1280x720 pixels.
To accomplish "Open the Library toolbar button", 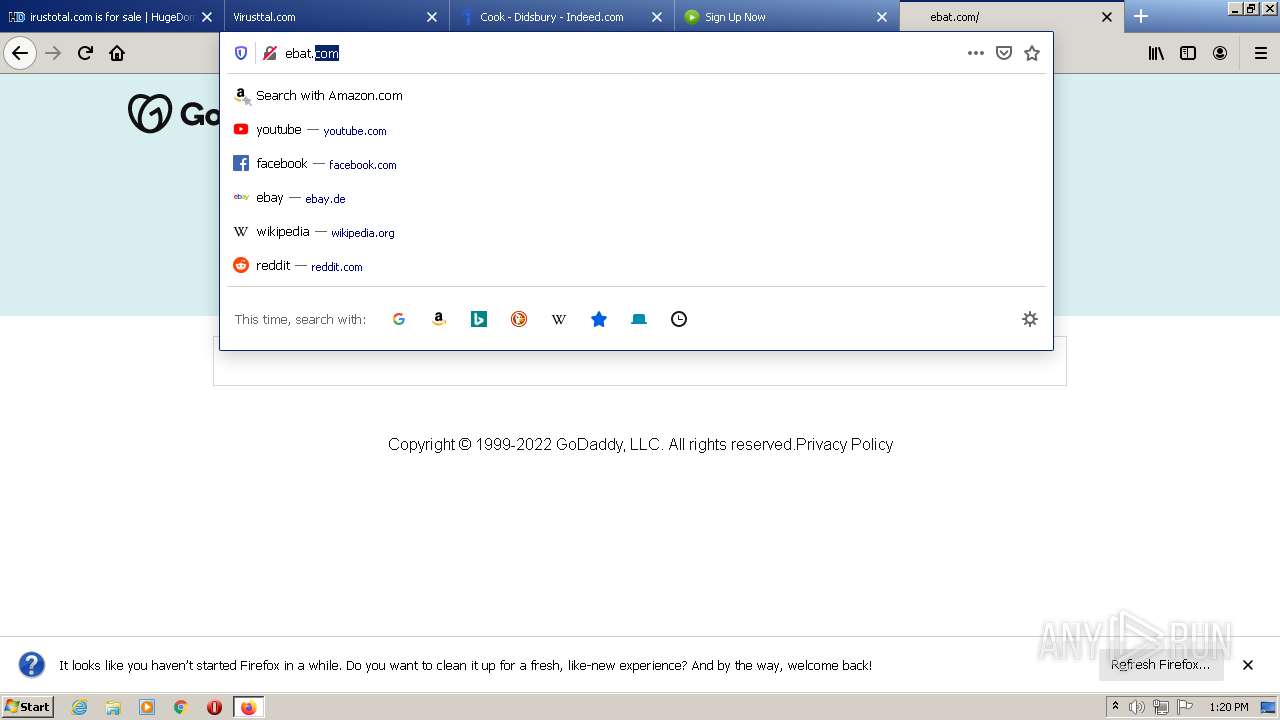I will [1156, 53].
